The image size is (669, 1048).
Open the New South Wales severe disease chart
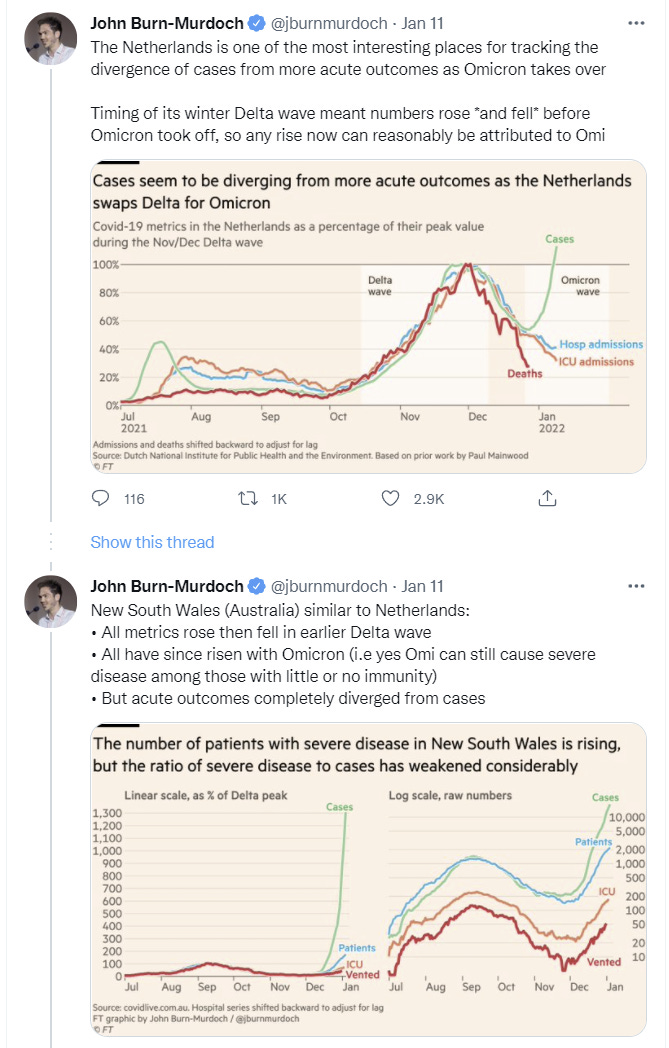(368, 880)
